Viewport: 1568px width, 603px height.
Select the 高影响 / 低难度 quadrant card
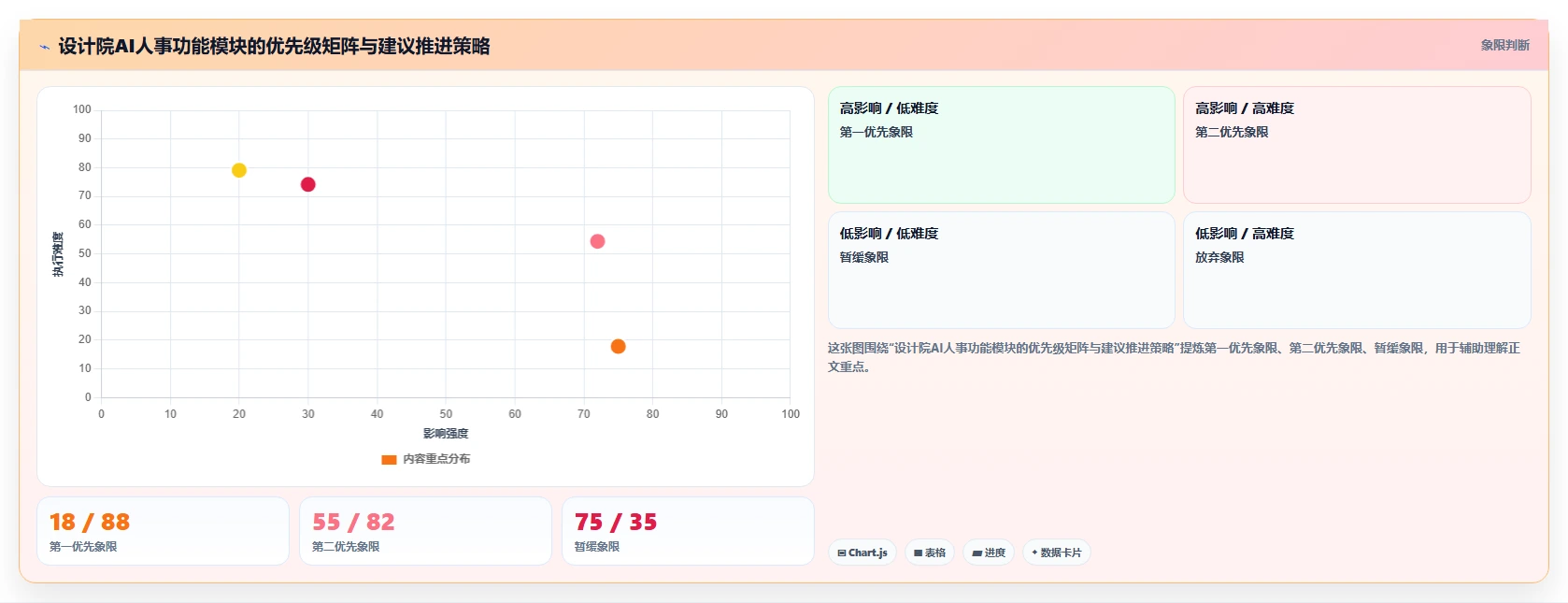tap(1001, 145)
